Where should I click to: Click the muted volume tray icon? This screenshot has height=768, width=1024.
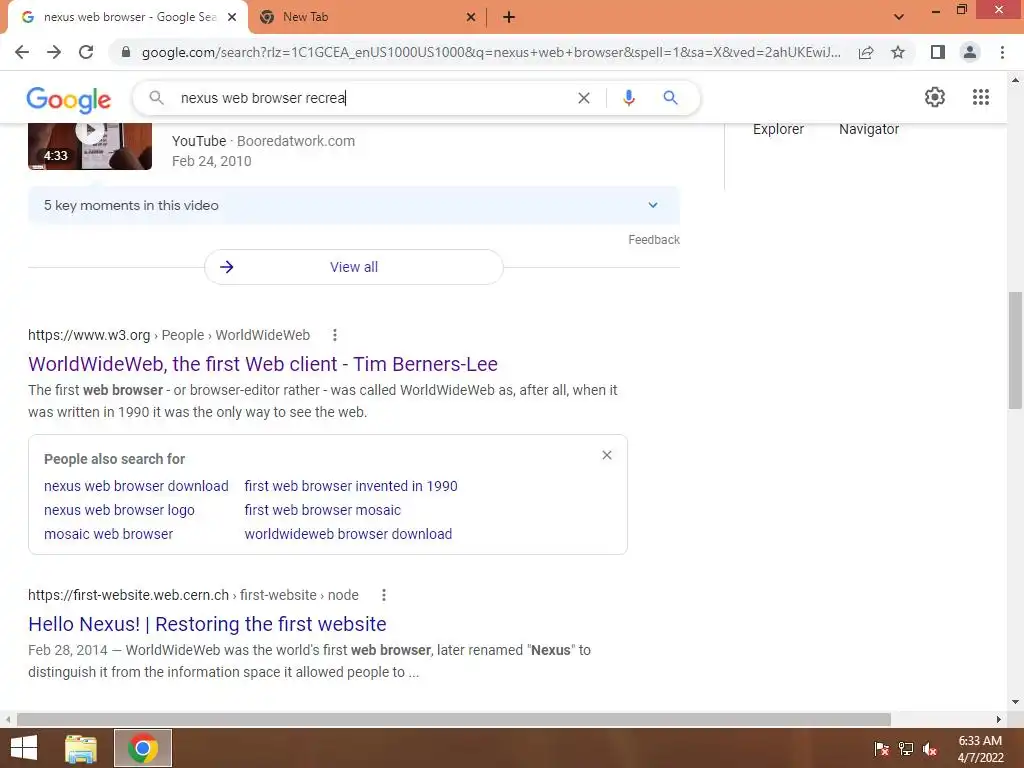pyautogui.click(x=930, y=749)
